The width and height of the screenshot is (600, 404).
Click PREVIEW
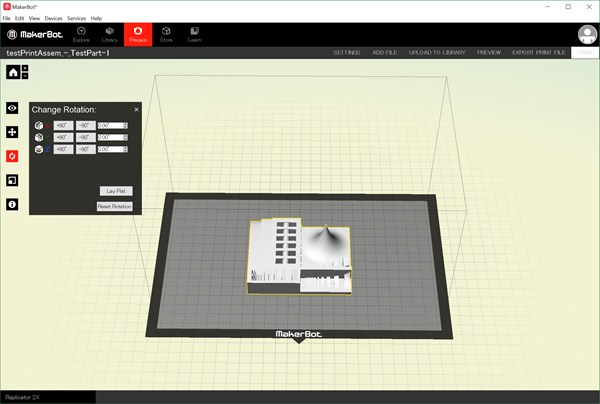click(x=489, y=52)
